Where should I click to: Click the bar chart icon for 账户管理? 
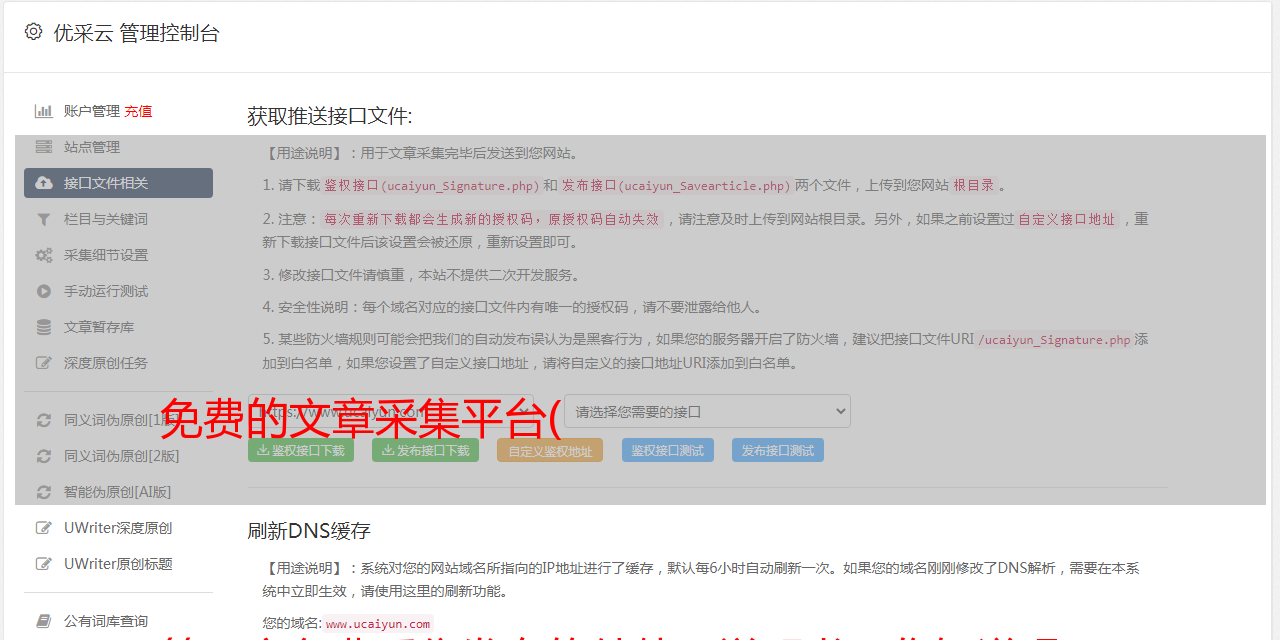44,111
